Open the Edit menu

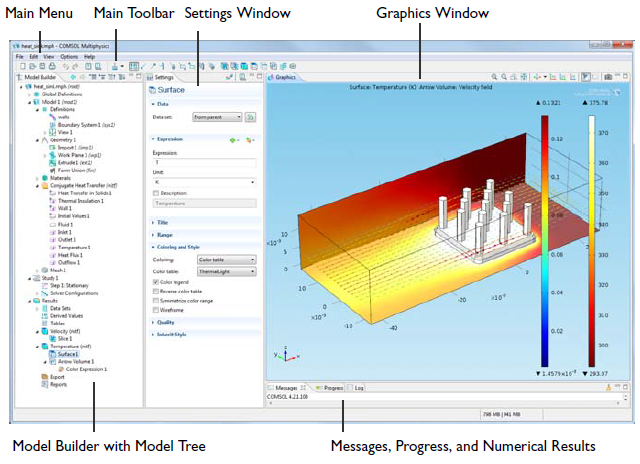click(x=33, y=57)
